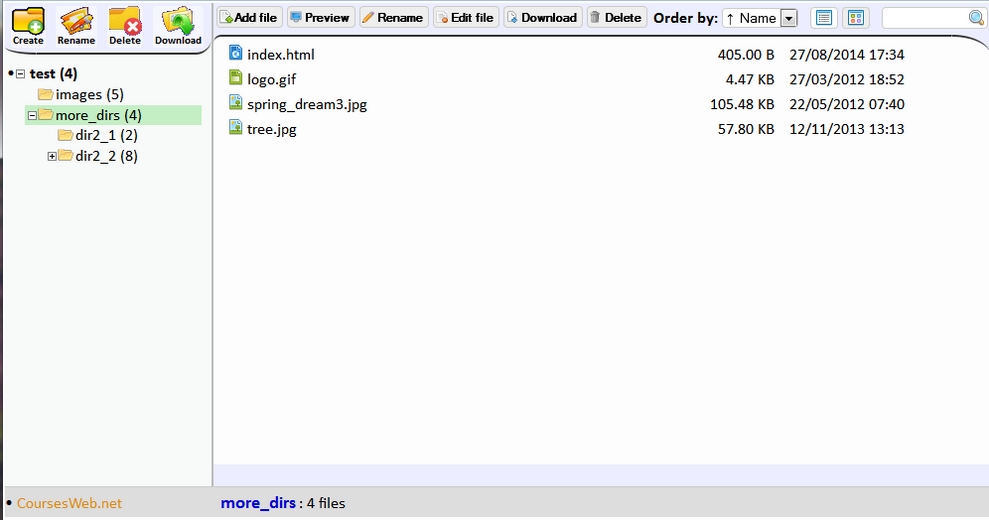Switch to list view icon

coord(824,18)
